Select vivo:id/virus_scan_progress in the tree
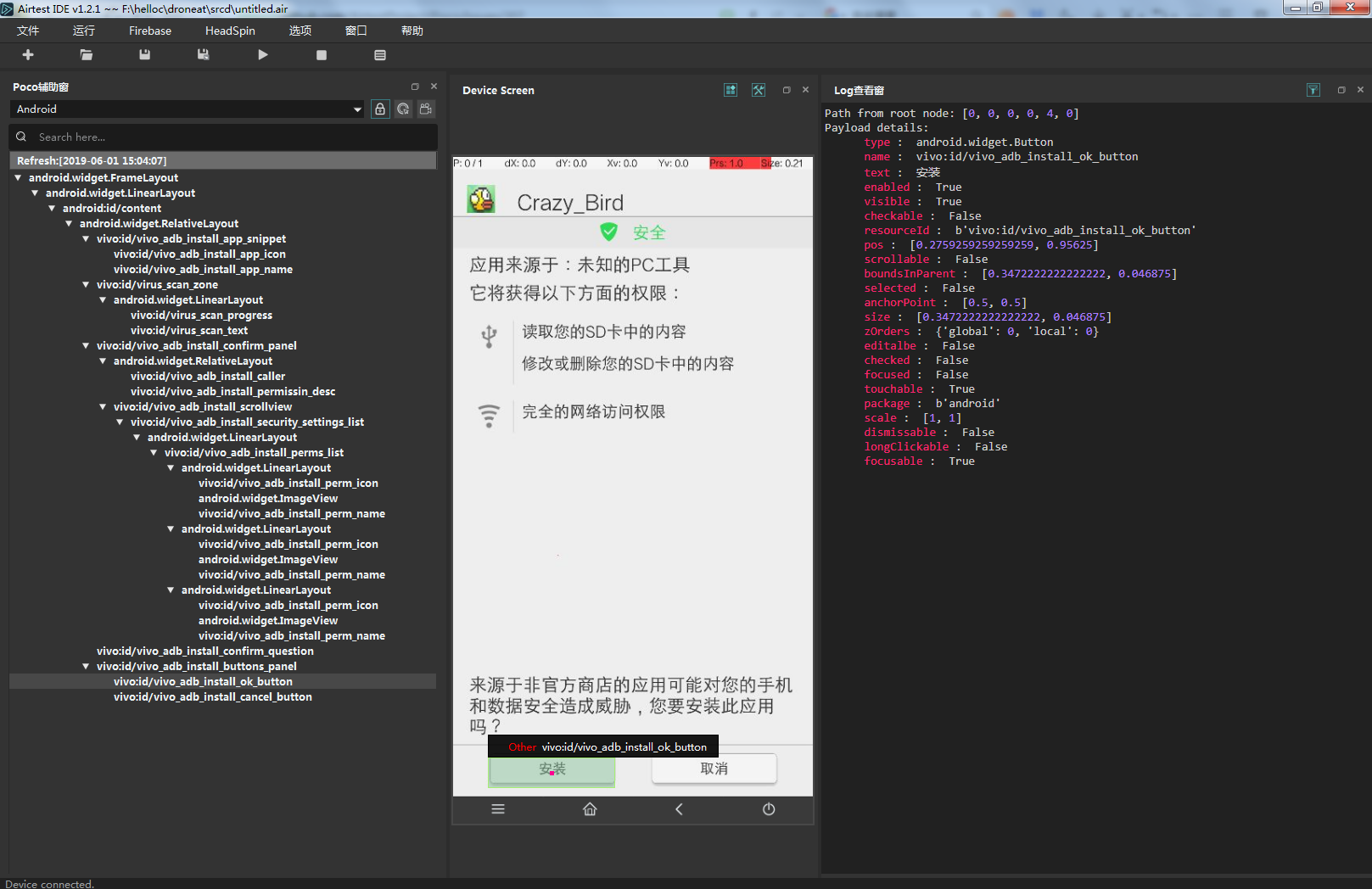This screenshot has width=1372, height=889. pos(201,316)
